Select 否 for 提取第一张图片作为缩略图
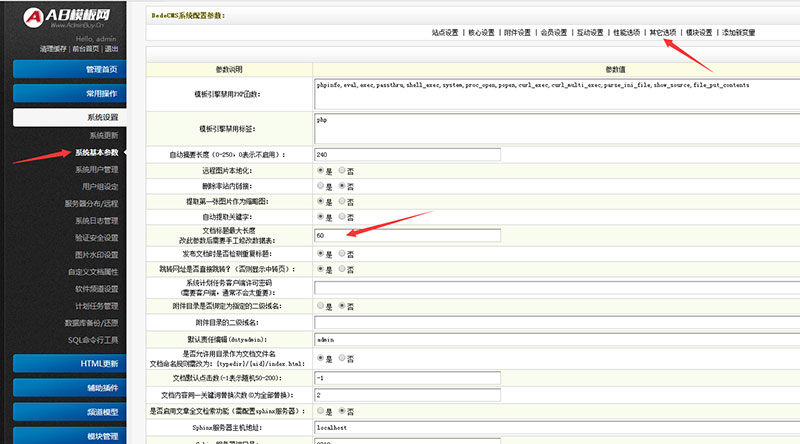 [342, 201]
